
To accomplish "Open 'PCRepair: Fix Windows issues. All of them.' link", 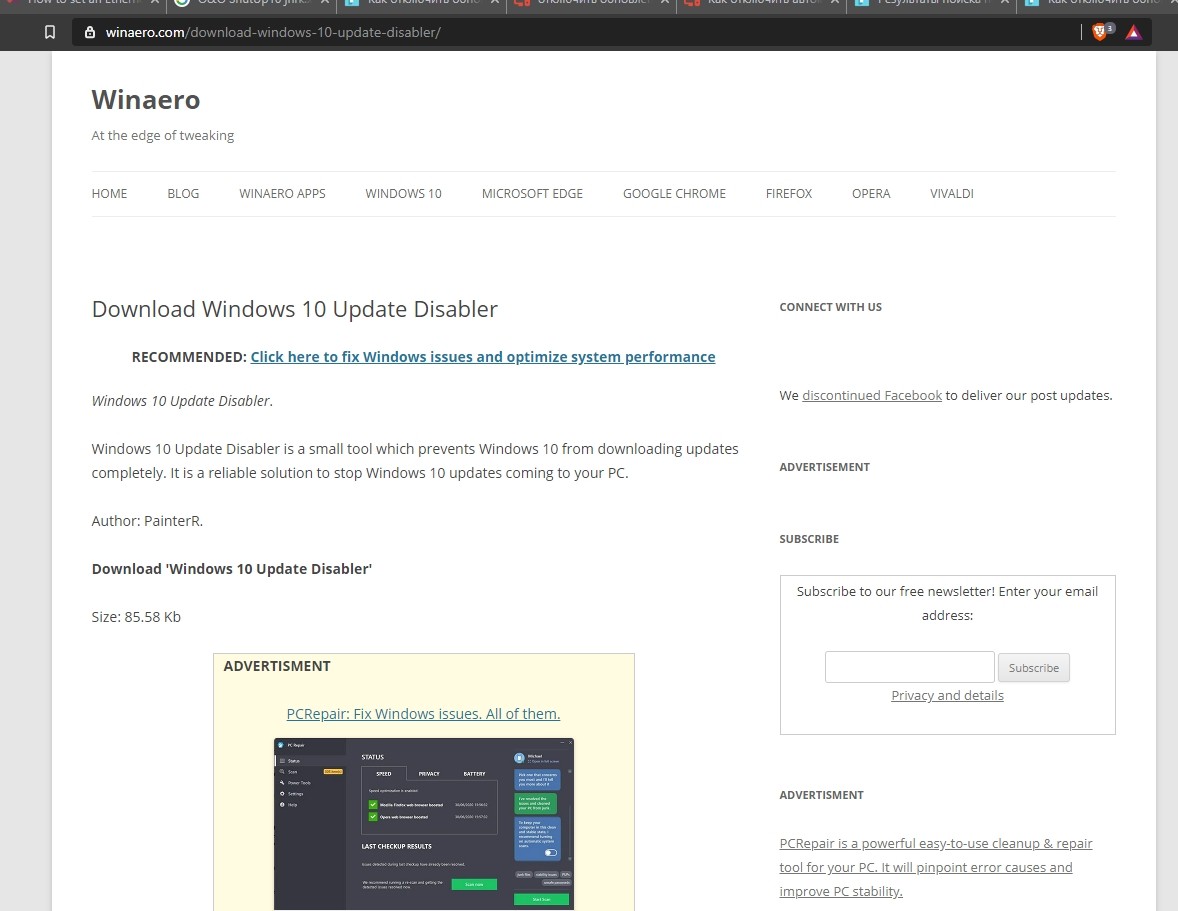I will [423, 713].
